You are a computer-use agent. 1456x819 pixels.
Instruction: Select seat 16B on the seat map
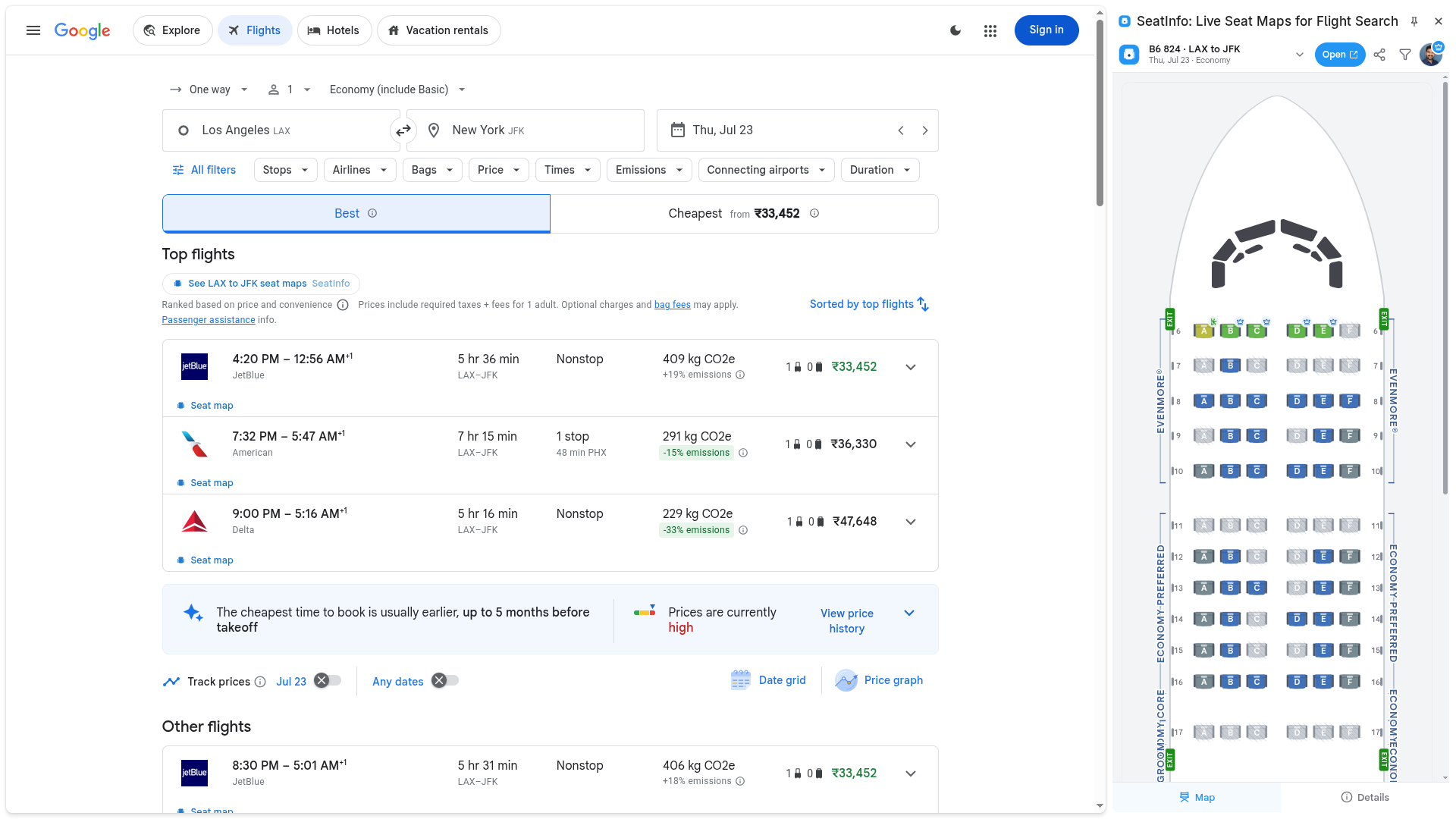(x=1230, y=682)
